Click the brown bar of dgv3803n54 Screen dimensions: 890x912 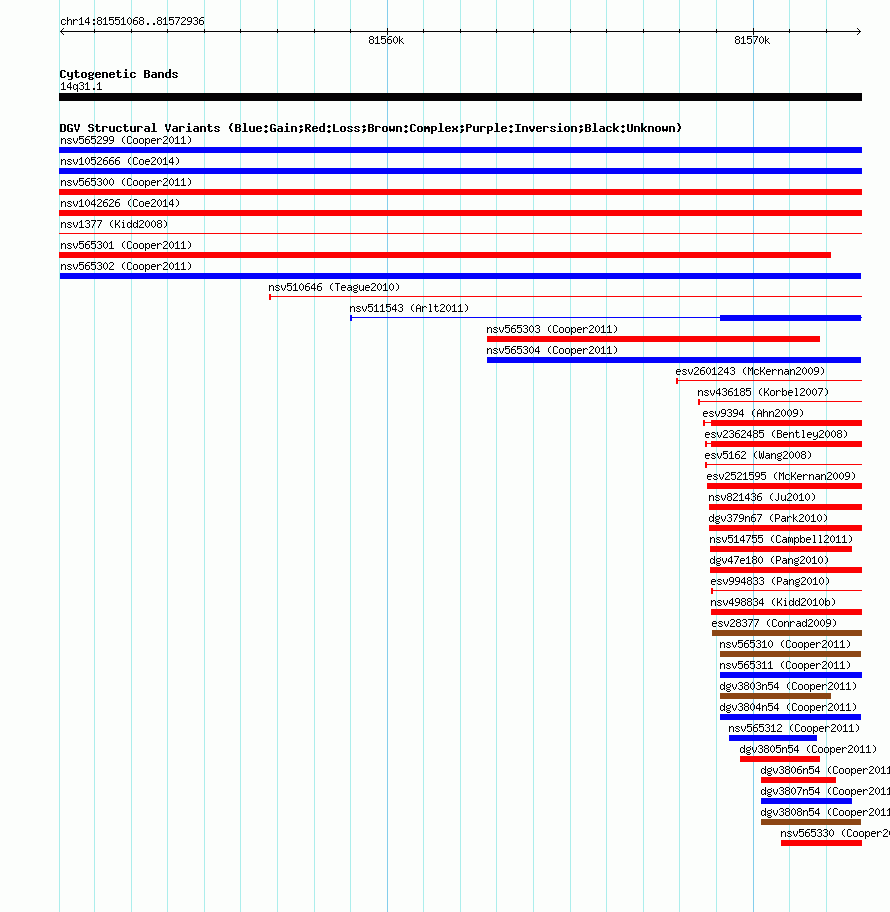point(775,696)
